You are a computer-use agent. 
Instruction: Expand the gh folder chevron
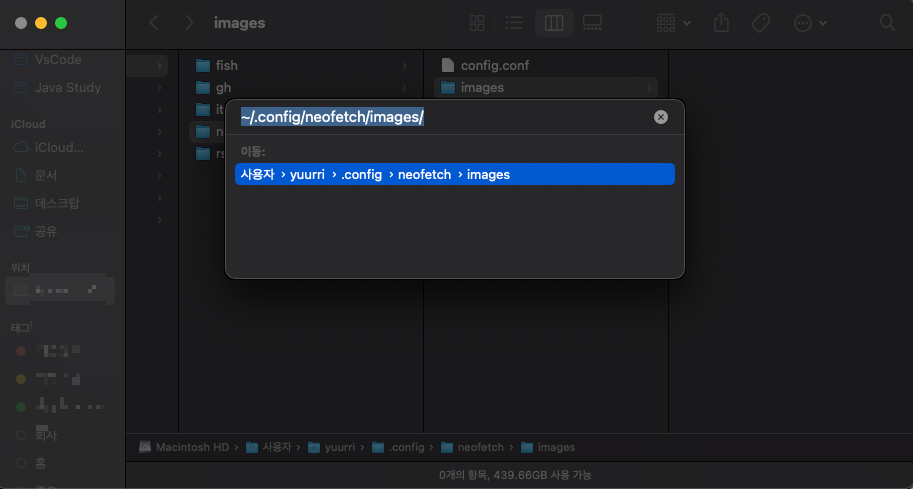(x=404, y=87)
